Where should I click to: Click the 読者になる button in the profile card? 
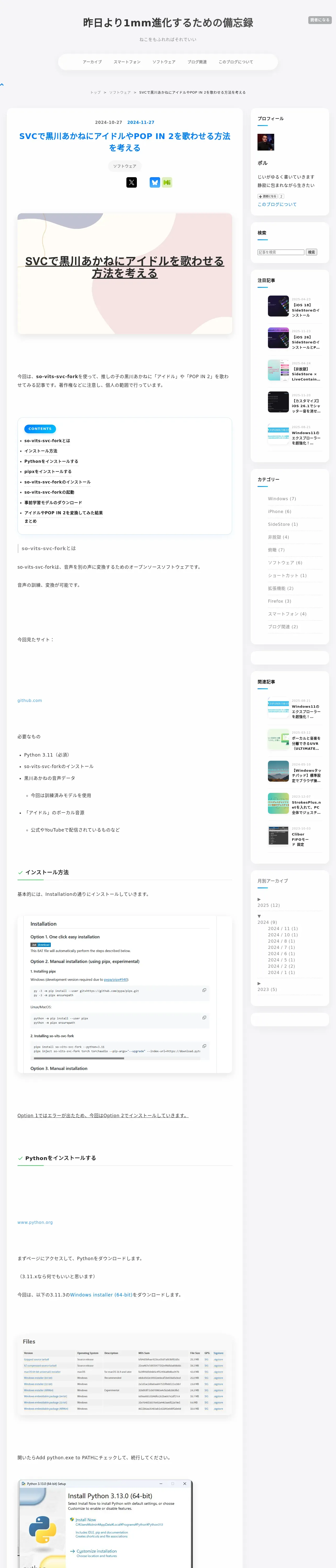click(x=268, y=197)
